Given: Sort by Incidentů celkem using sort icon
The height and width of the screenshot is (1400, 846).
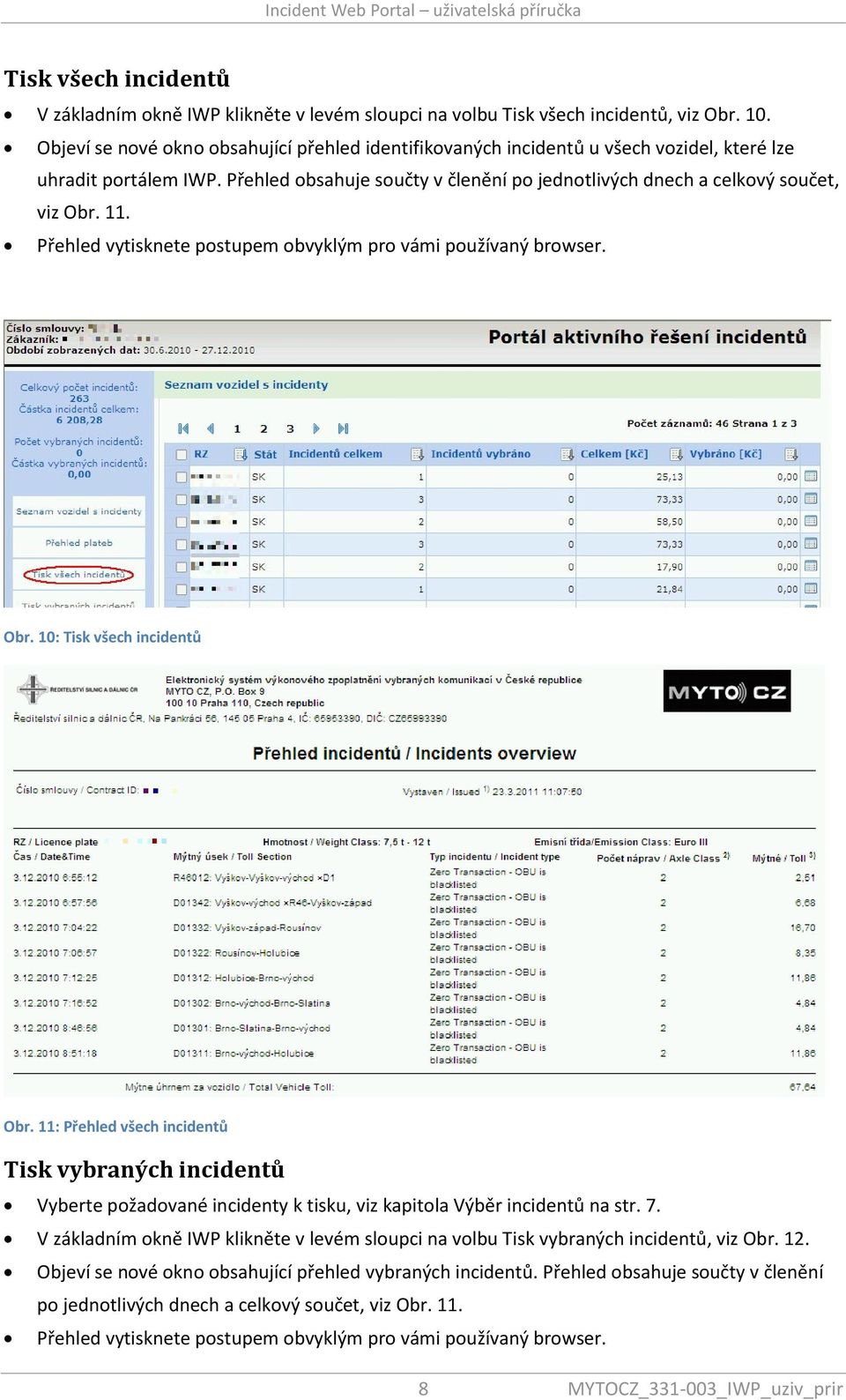Looking at the screenshot, I should 418,454.
